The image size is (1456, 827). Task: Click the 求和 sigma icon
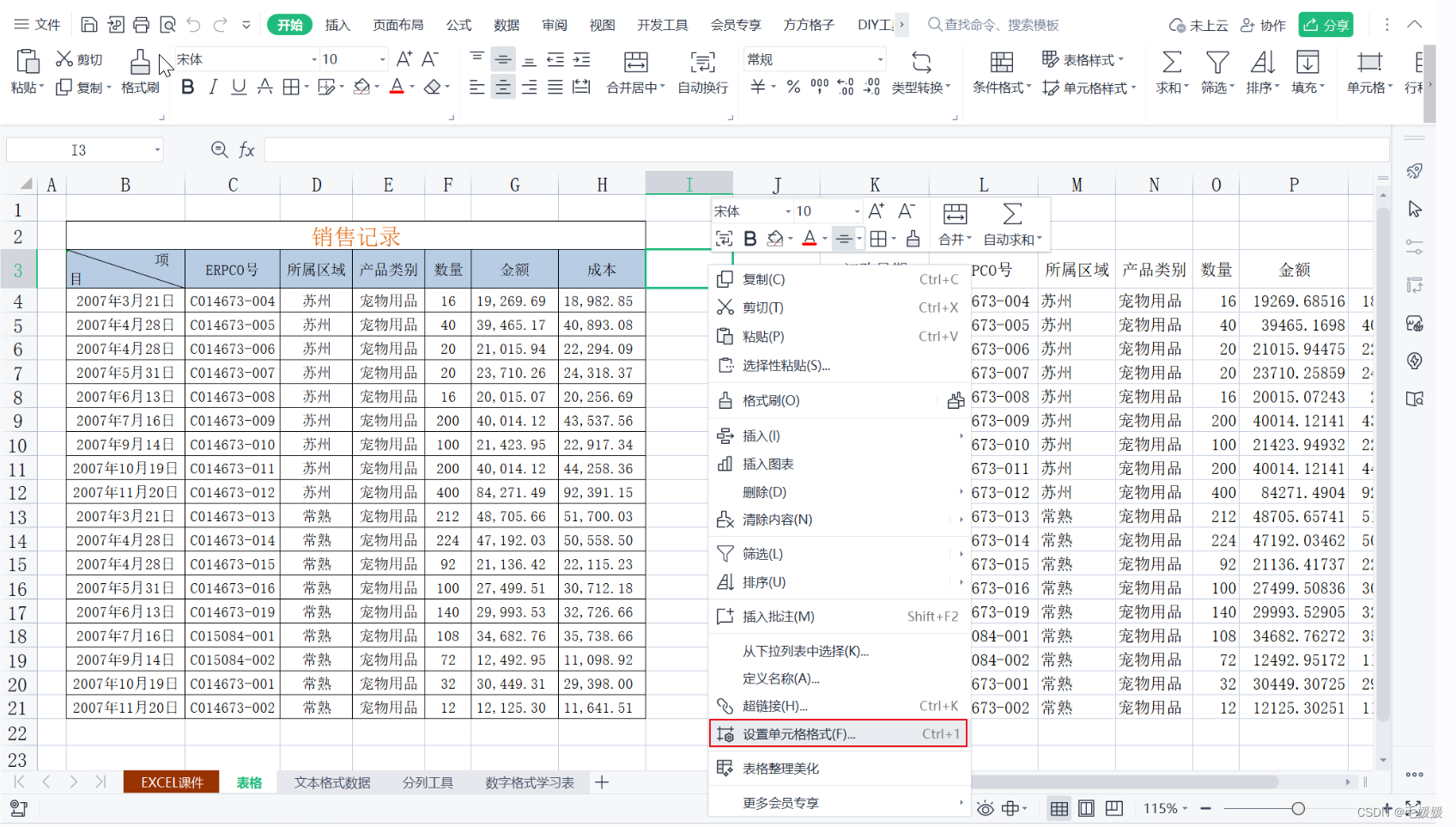(1172, 62)
